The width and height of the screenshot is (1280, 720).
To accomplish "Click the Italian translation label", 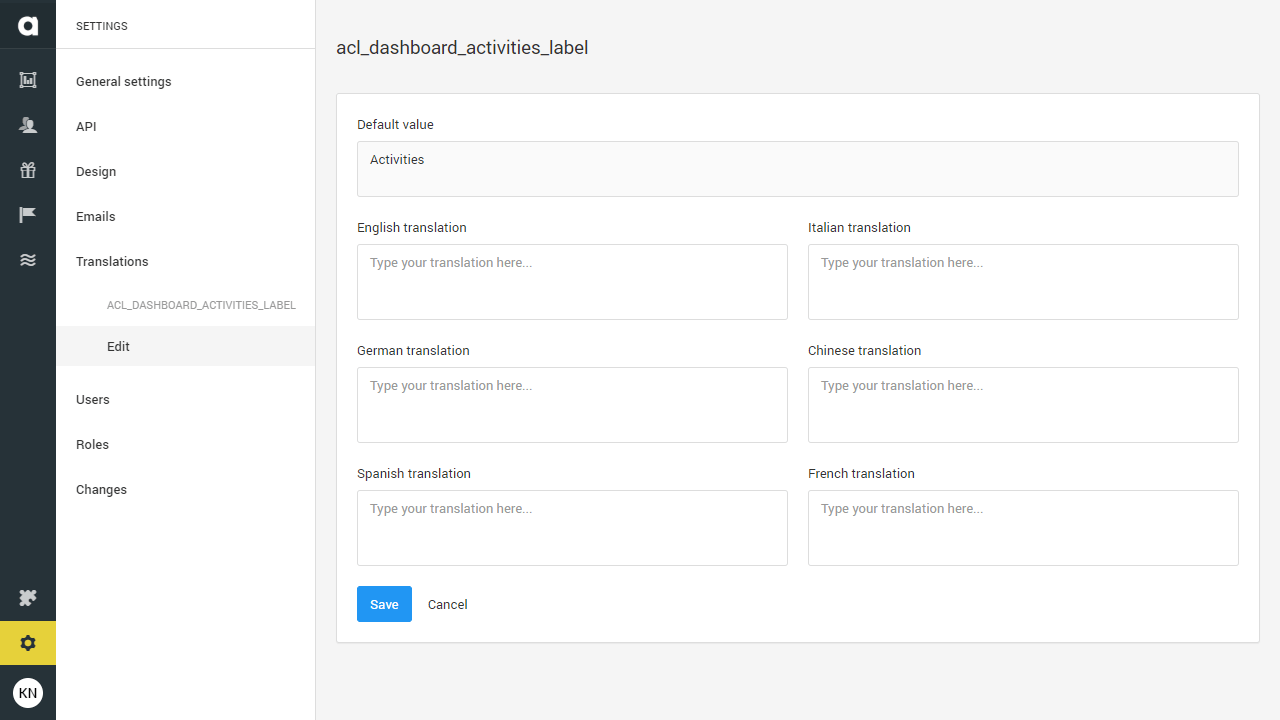I will coord(859,228).
